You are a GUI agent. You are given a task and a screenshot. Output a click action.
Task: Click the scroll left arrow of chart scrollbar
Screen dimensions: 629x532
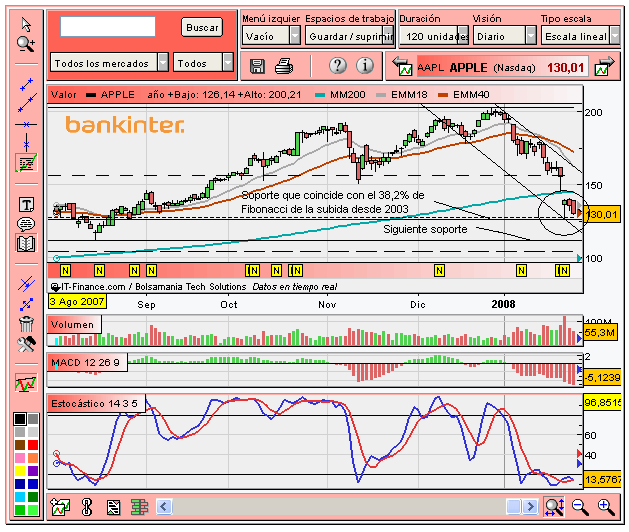point(164,506)
